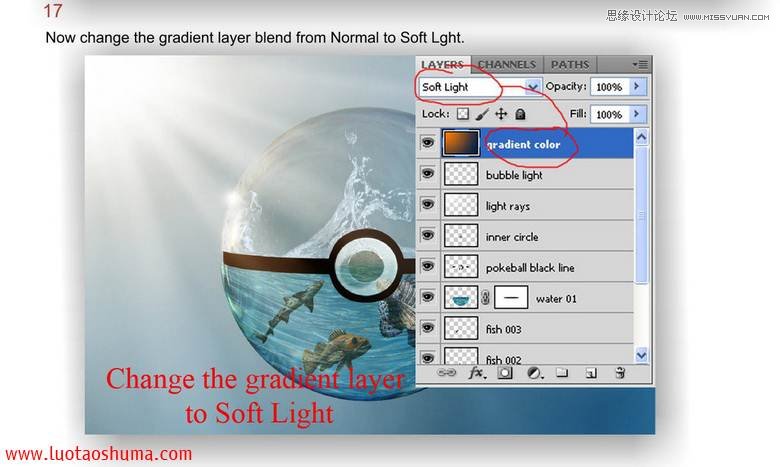The width and height of the screenshot is (780, 467).
Task: Select the water 01 layer thumbnail
Action: coord(461,297)
